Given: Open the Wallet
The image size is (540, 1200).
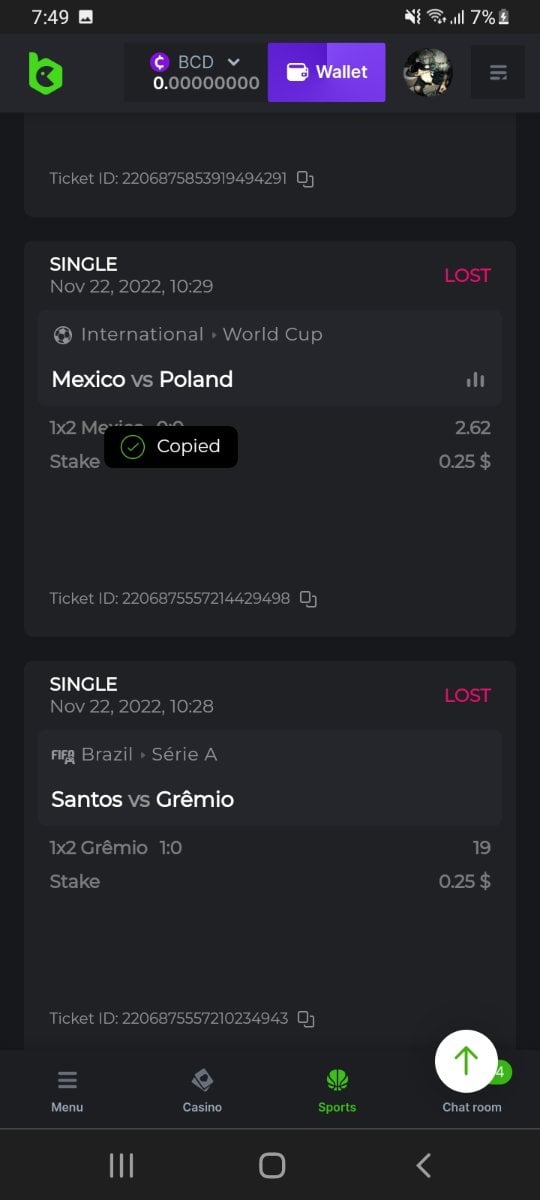Looking at the screenshot, I should pyautogui.click(x=327, y=72).
